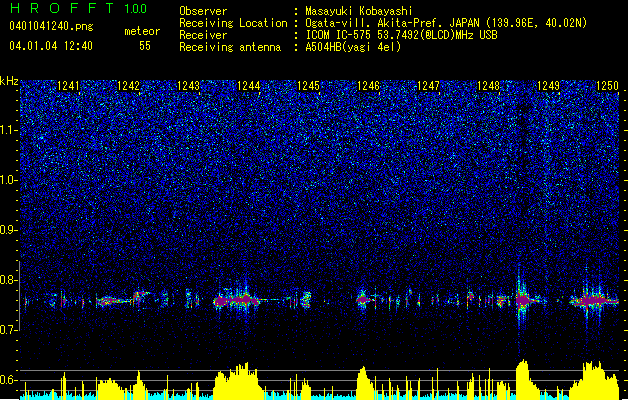Viewport: 629px width, 400px height.
Task: Click the 1241 time marker
Action: [69, 85]
